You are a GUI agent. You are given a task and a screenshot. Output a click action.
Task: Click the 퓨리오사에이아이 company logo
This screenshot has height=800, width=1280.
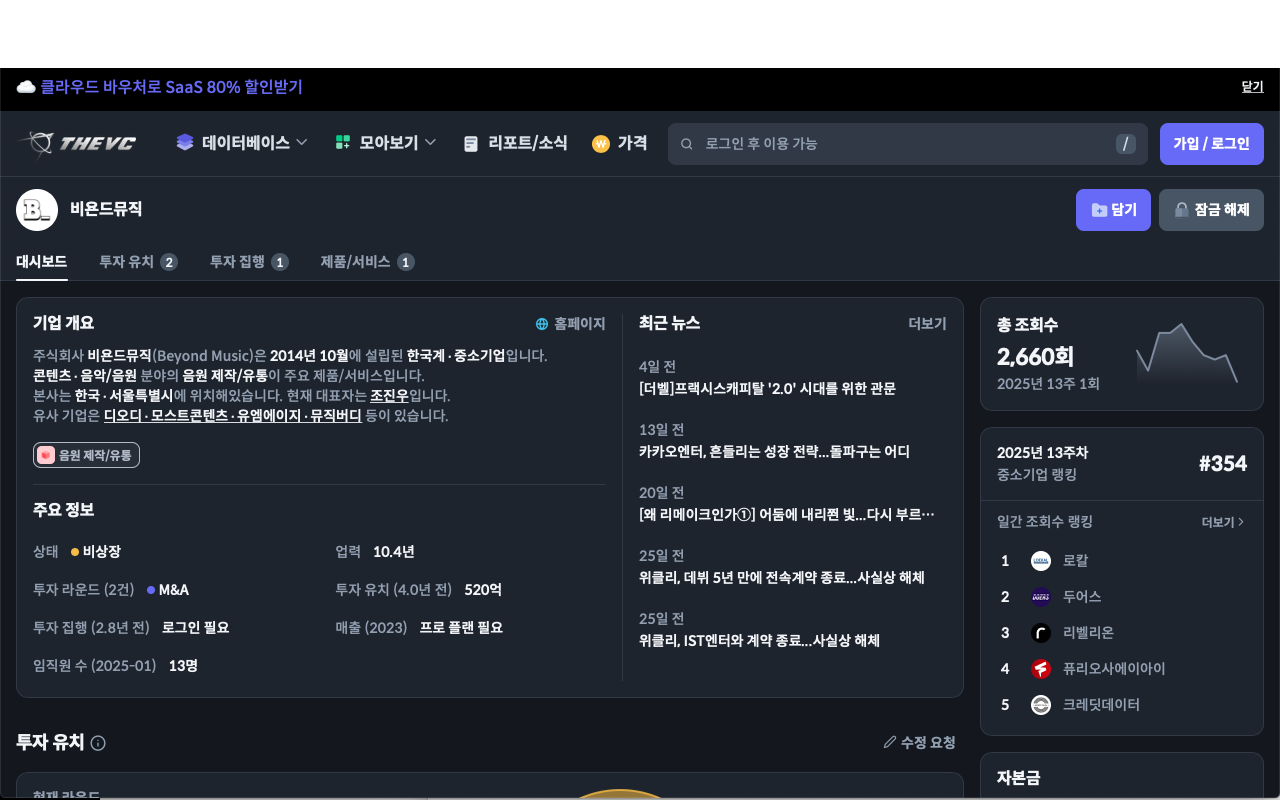1041,669
